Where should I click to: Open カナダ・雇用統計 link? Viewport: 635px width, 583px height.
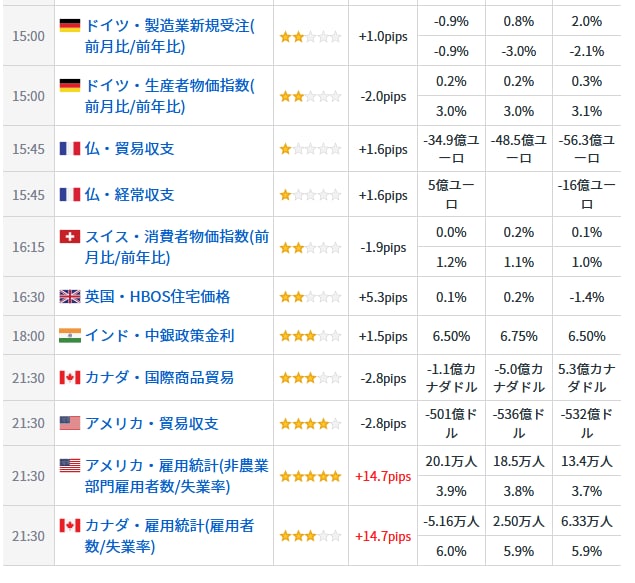[x=169, y=536]
